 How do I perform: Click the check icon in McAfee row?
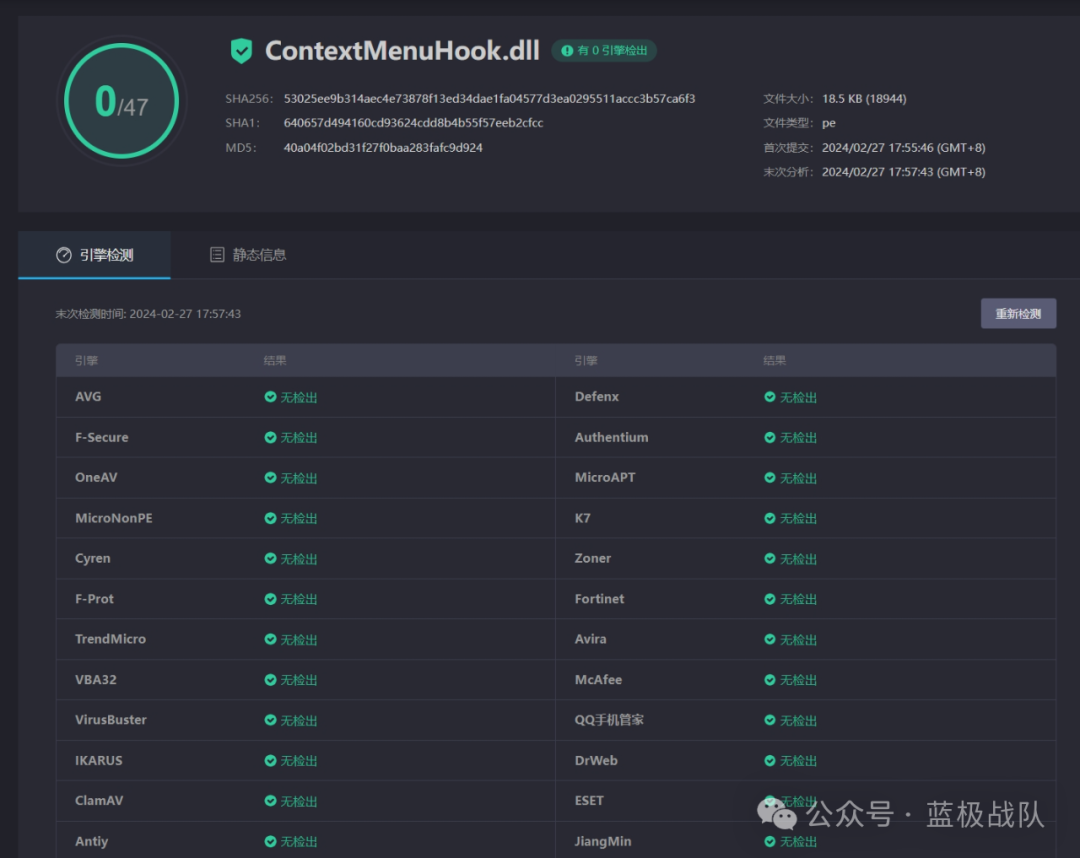tap(769, 680)
